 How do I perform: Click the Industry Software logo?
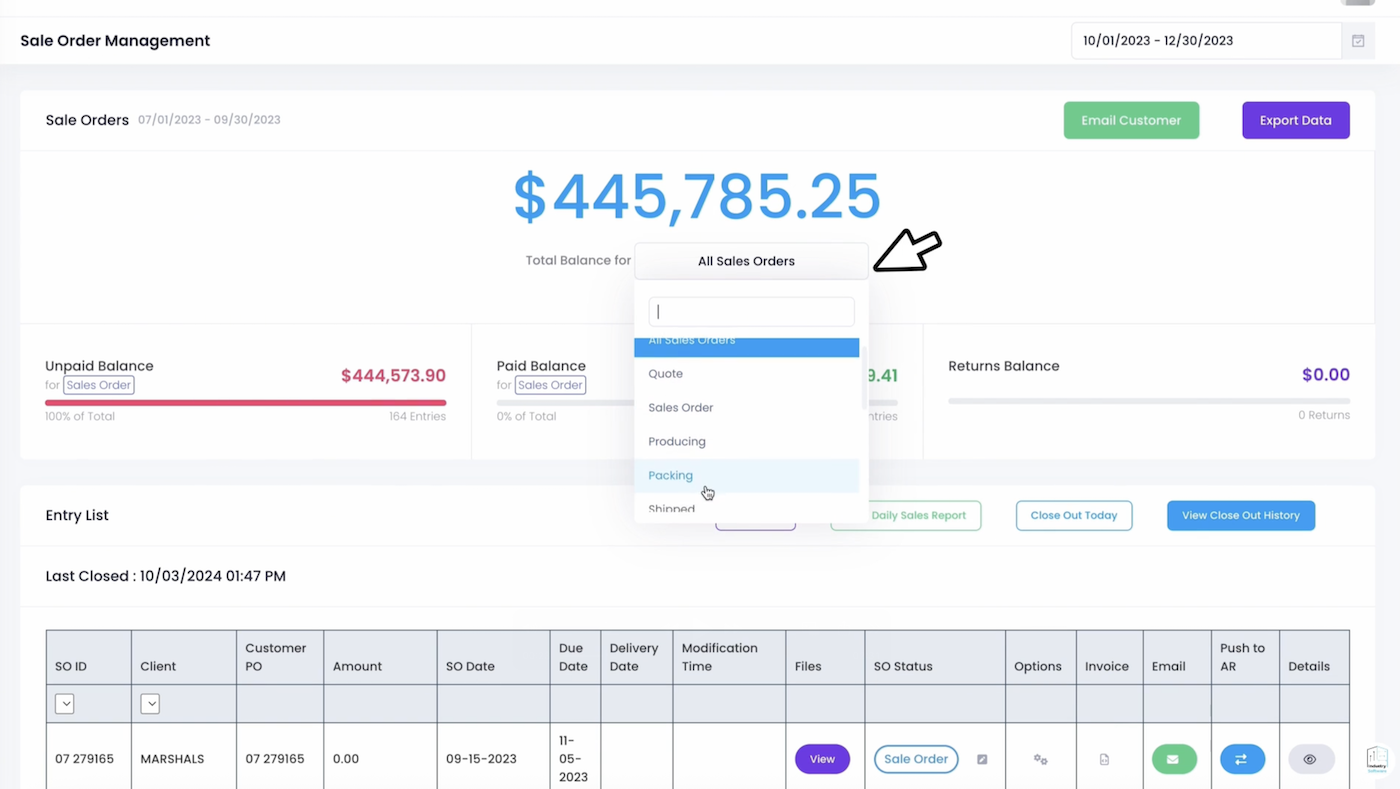pyautogui.click(x=1376, y=759)
